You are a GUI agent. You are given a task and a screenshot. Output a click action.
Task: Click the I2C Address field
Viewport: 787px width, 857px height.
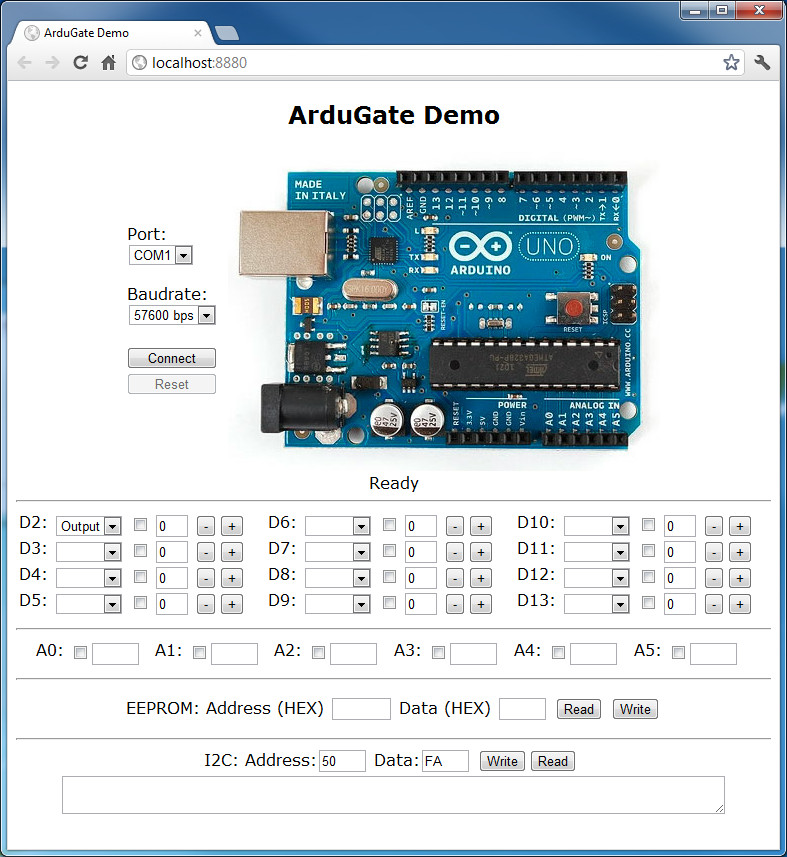tap(342, 761)
